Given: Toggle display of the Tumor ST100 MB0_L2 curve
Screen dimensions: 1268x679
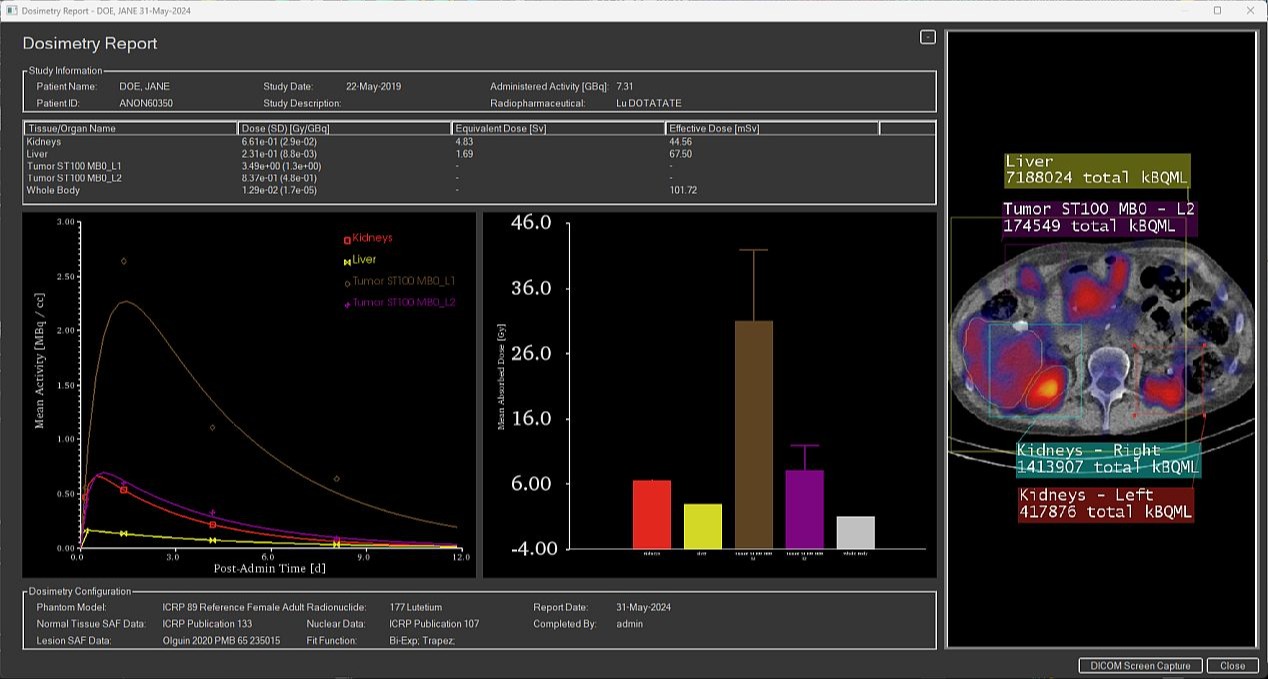Looking at the screenshot, I should [x=400, y=303].
